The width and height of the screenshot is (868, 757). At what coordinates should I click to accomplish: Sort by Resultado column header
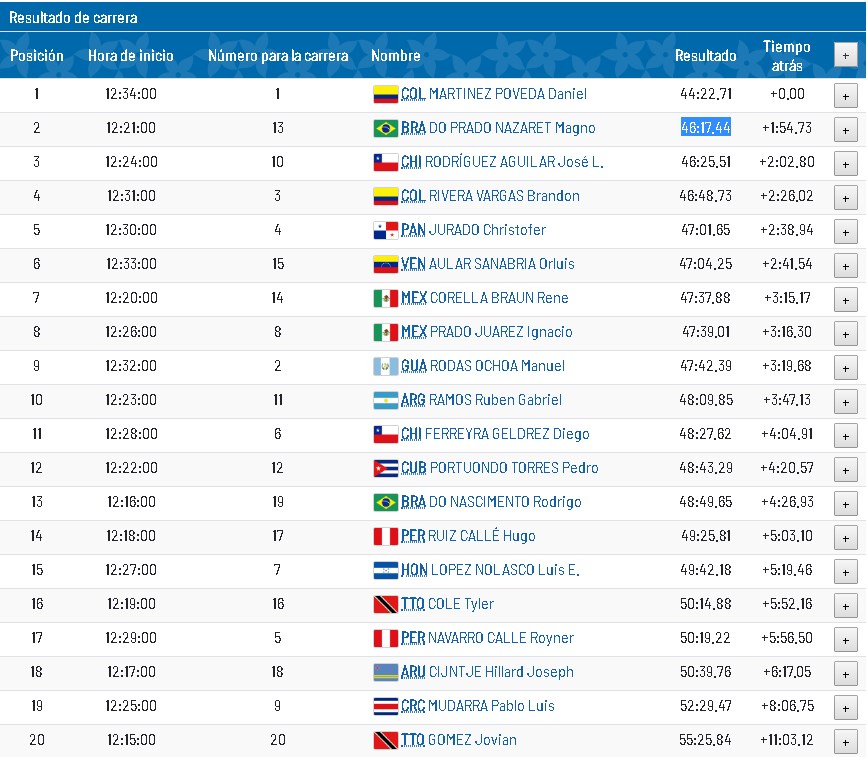click(x=705, y=56)
